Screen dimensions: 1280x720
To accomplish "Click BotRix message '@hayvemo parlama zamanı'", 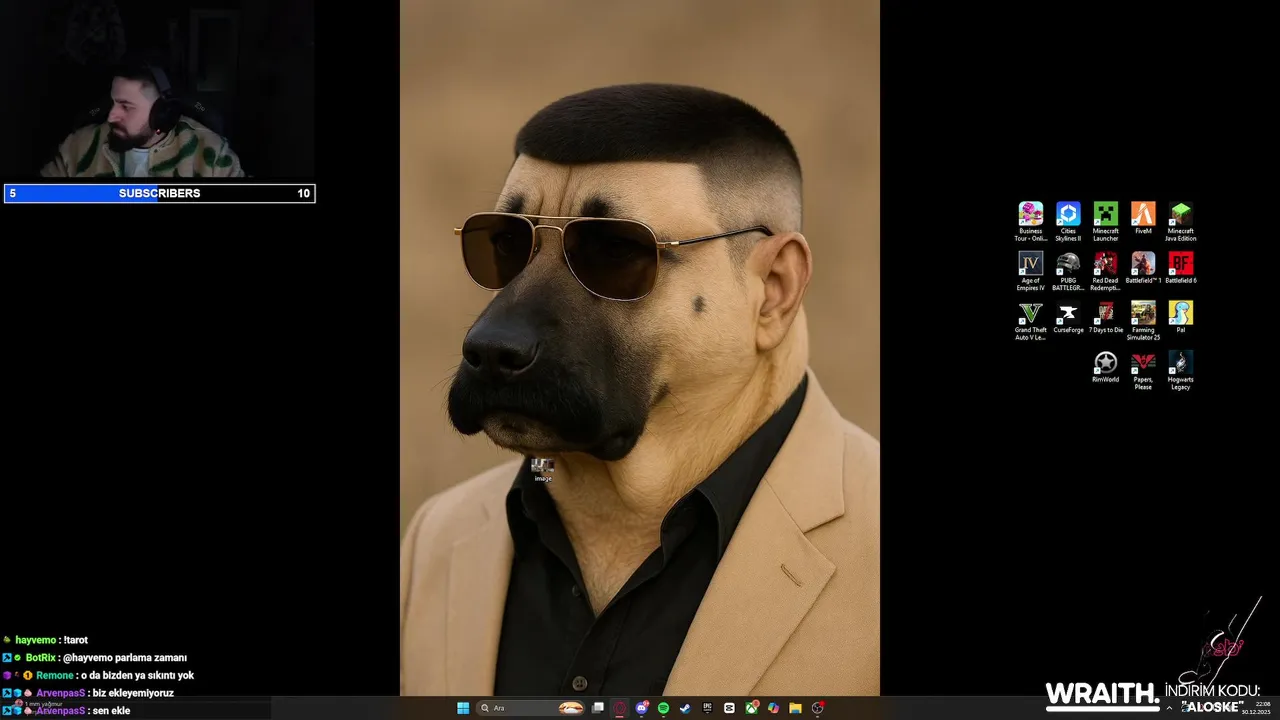I will point(95,658).
